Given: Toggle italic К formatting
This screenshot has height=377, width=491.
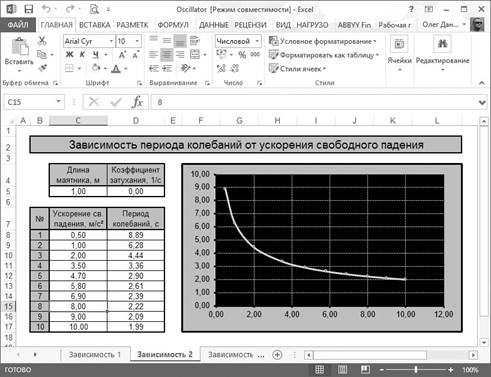Looking at the screenshot, I should click(82, 55).
